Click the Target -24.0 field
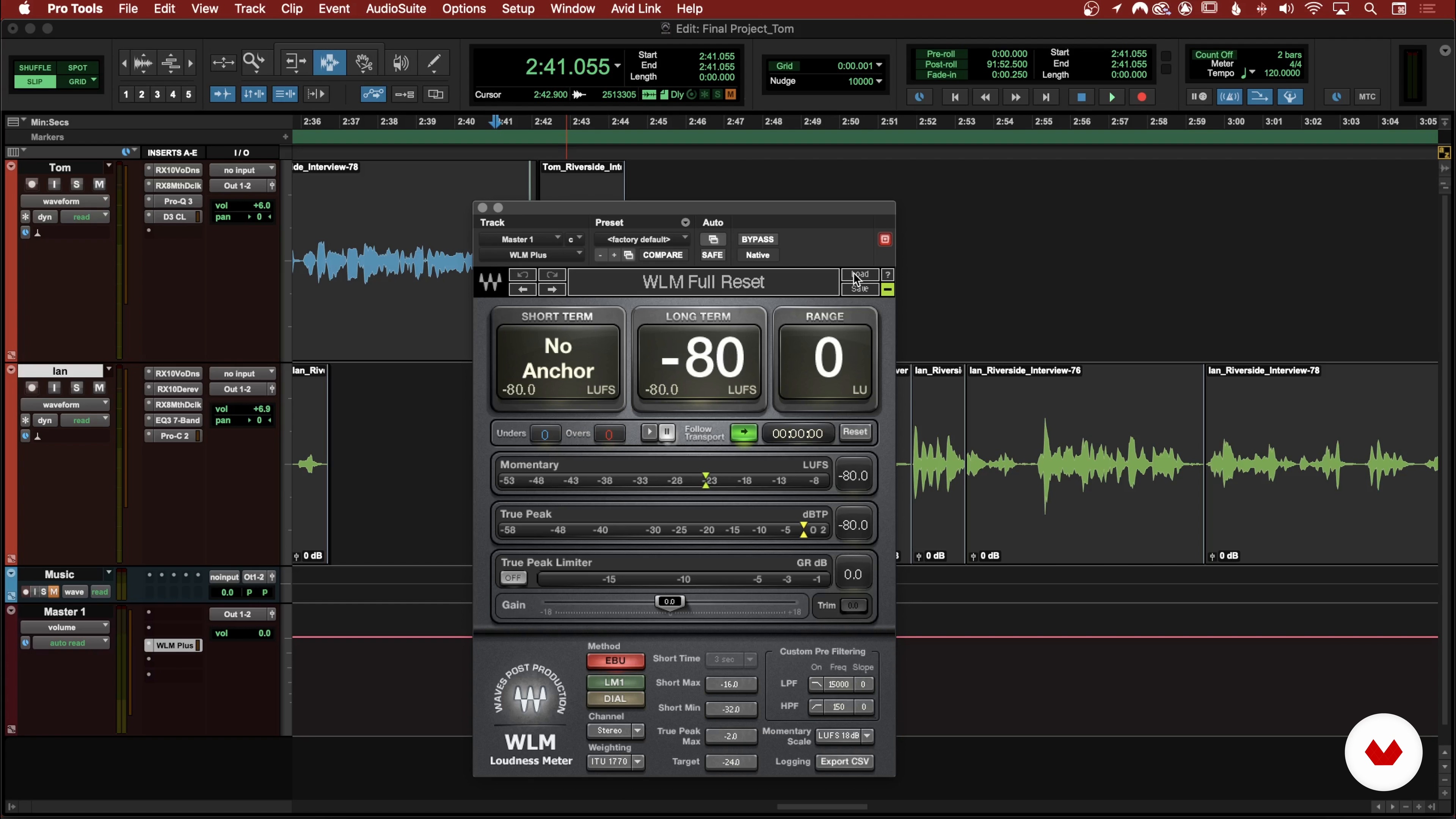The width and height of the screenshot is (1456, 819). pyautogui.click(x=731, y=763)
